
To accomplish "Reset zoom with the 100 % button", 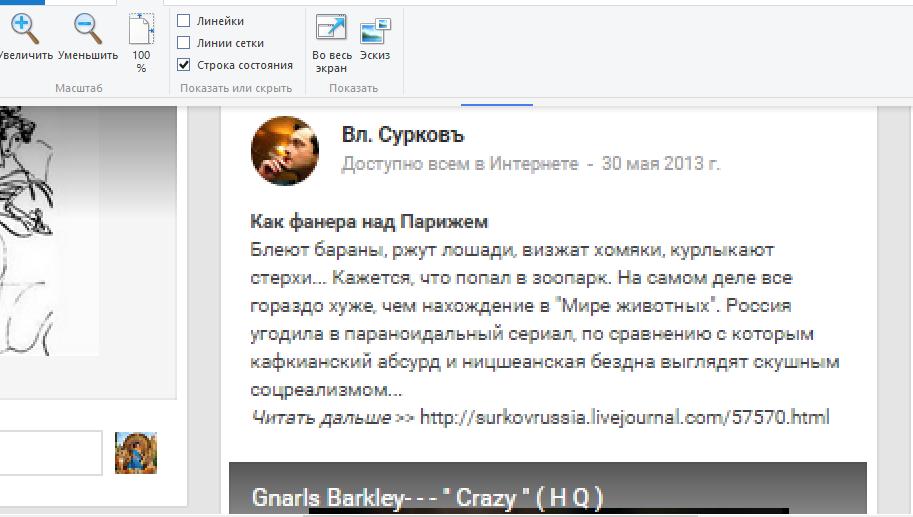I will pos(141,44).
